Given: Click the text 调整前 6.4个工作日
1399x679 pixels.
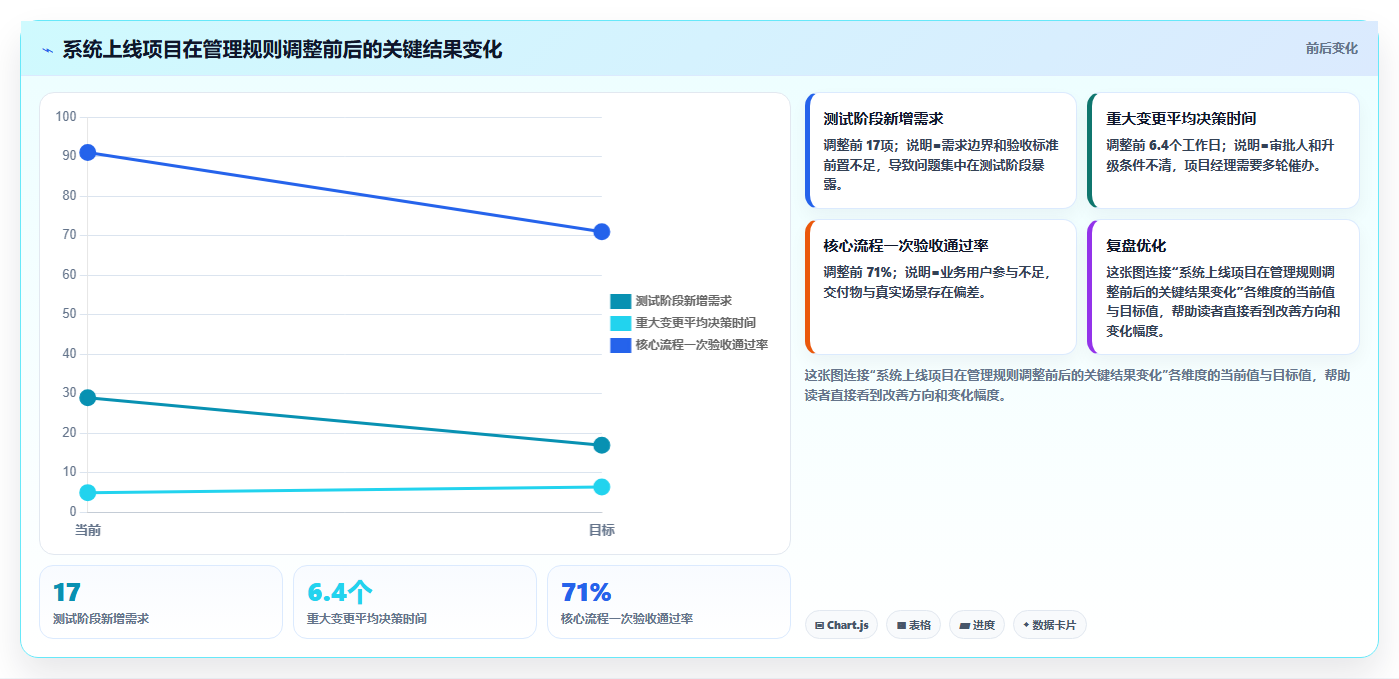Looking at the screenshot, I should [x=1165, y=145].
